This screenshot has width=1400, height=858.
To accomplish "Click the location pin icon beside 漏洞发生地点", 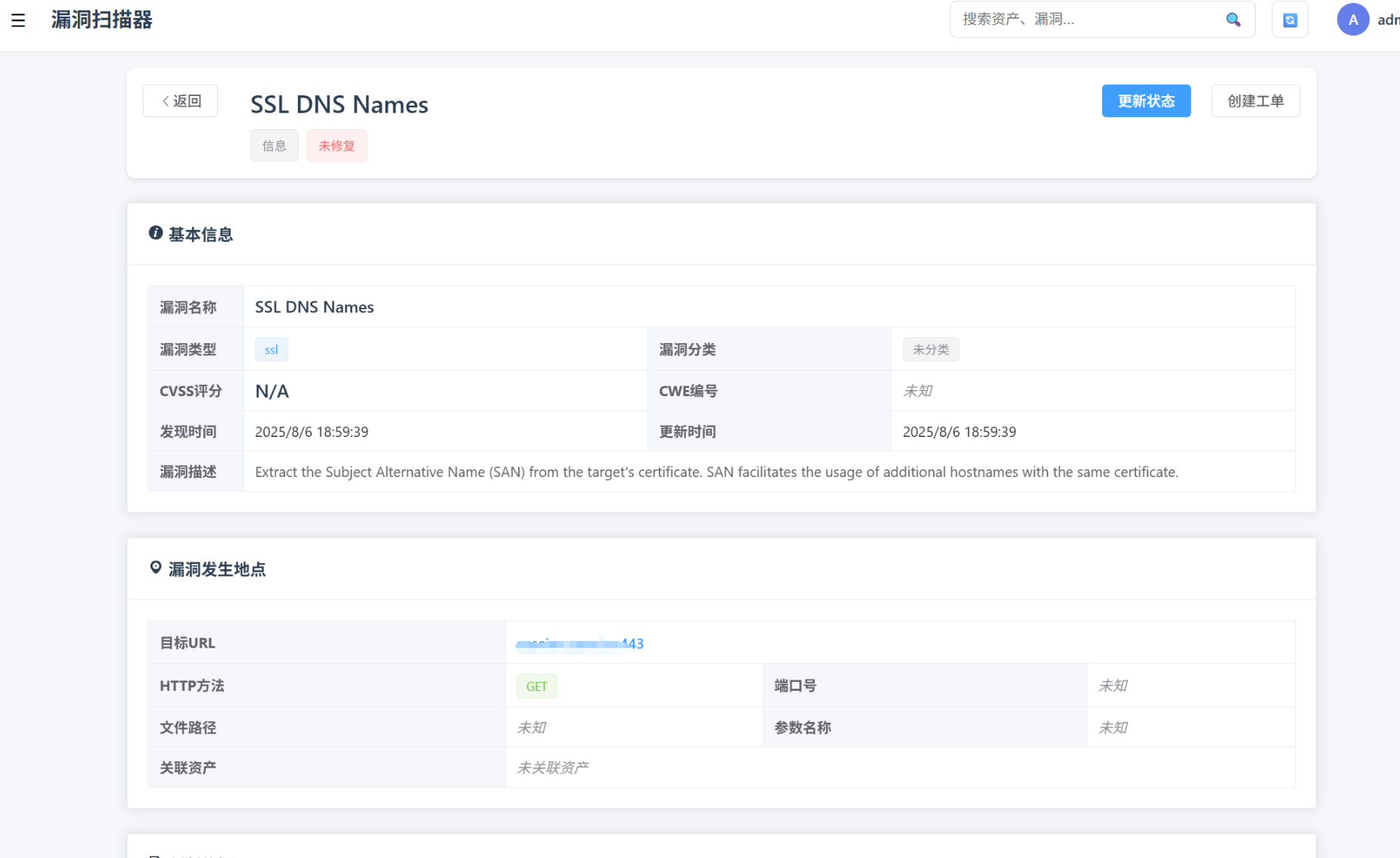I will [156, 568].
